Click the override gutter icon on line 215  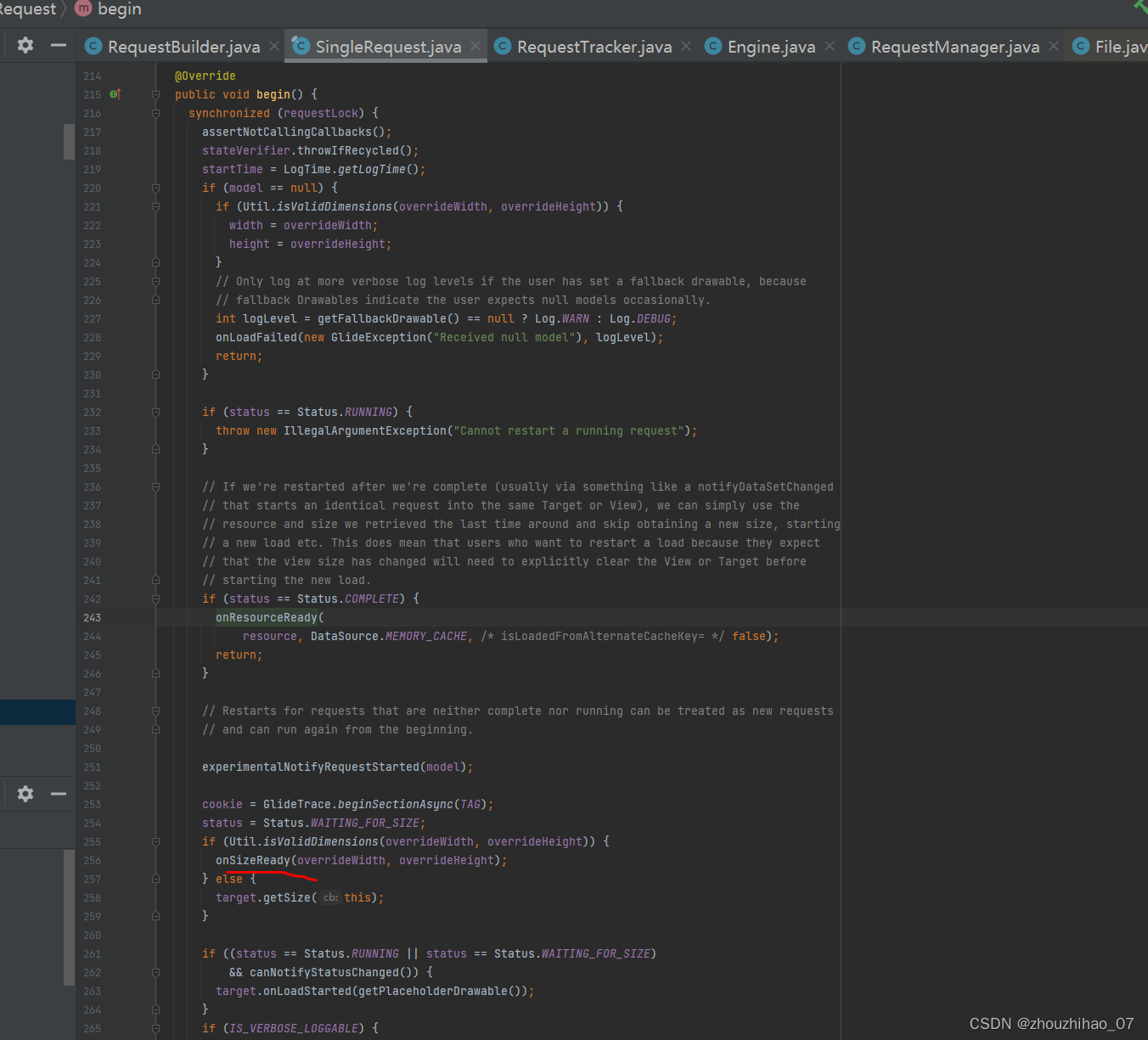click(x=115, y=94)
